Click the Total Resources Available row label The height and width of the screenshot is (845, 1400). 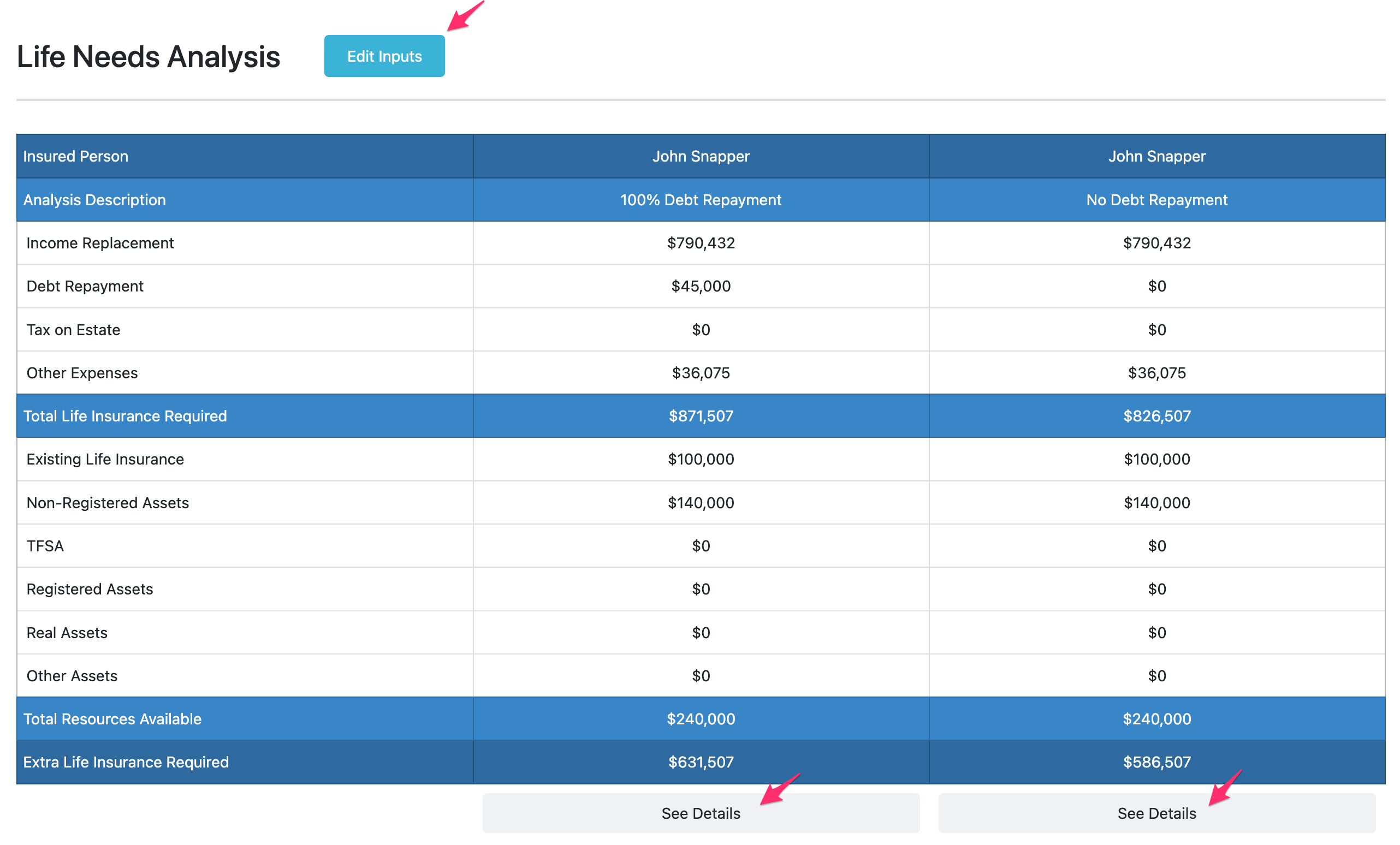[112, 719]
